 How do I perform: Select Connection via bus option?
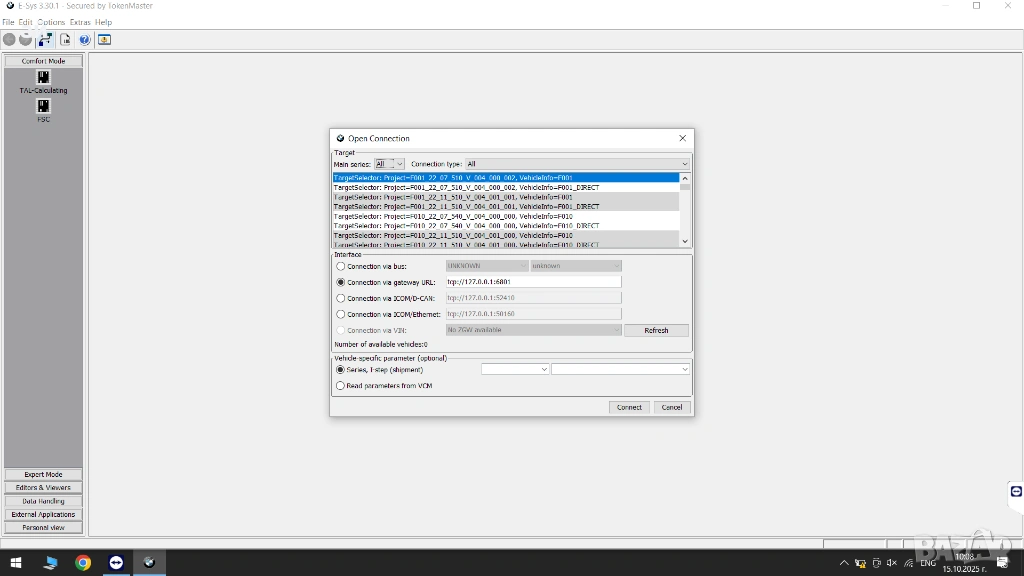341,267
